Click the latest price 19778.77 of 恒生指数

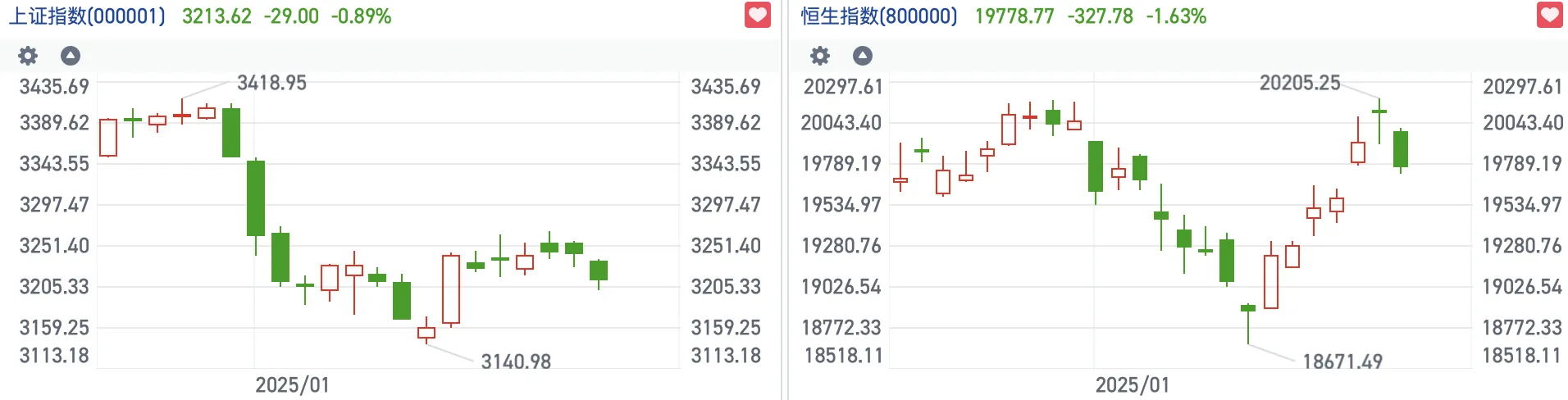point(1014,16)
